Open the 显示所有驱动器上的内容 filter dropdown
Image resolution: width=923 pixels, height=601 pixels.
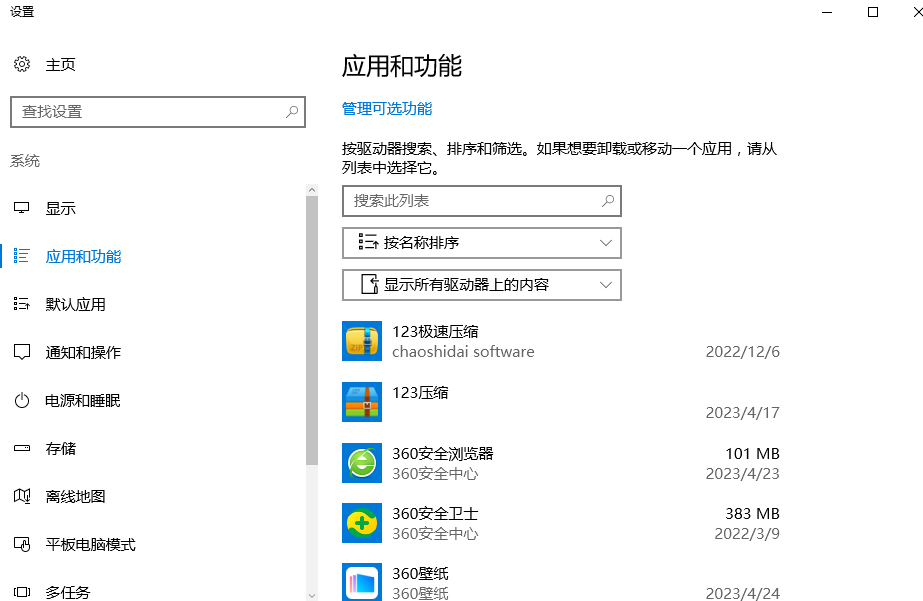(482, 285)
